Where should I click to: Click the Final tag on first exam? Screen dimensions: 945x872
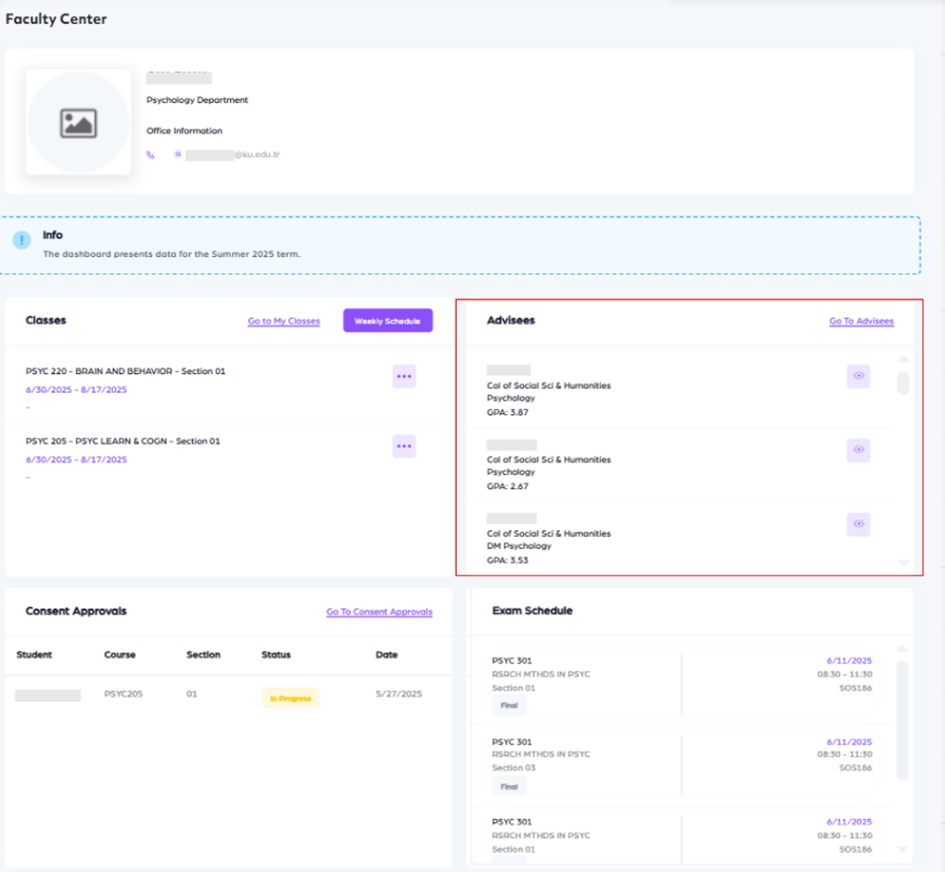tap(509, 706)
